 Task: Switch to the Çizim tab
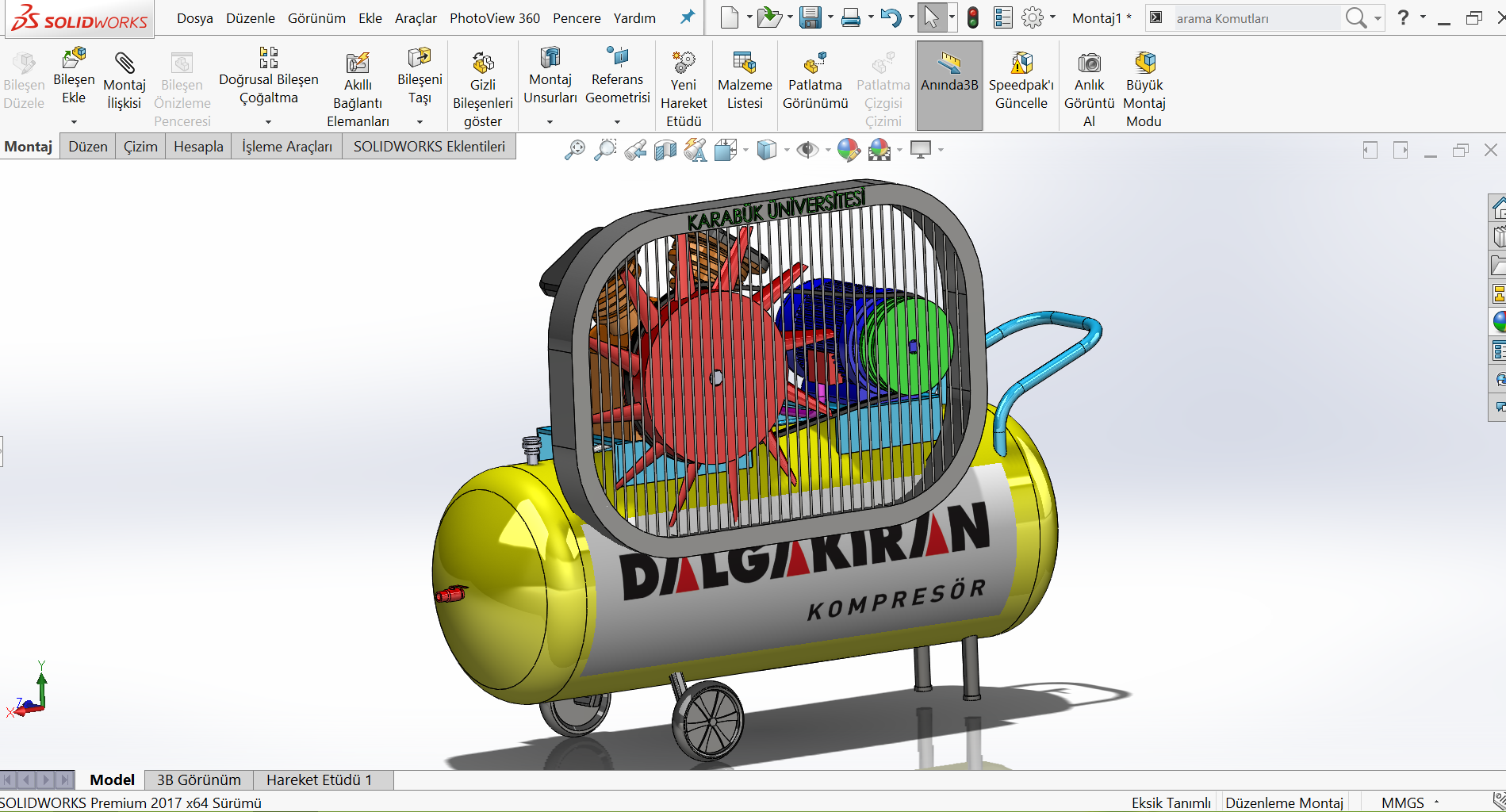(x=140, y=147)
